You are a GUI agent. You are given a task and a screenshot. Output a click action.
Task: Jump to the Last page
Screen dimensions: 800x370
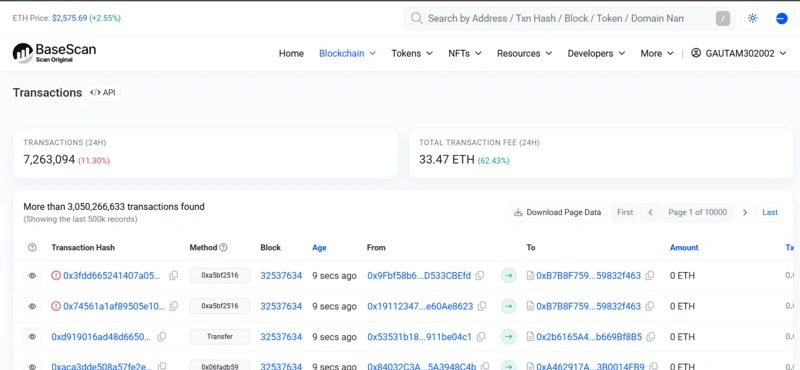770,212
